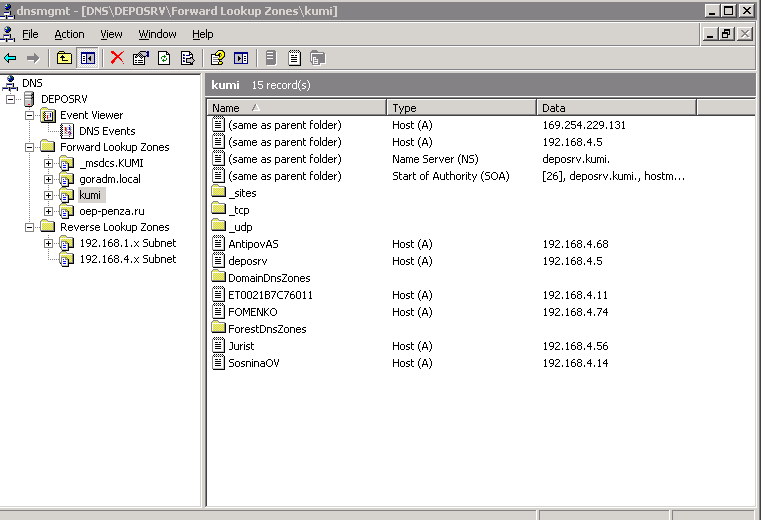The height and width of the screenshot is (520, 761).
Task: Click the New Record toolbar icon
Action: tap(294, 58)
